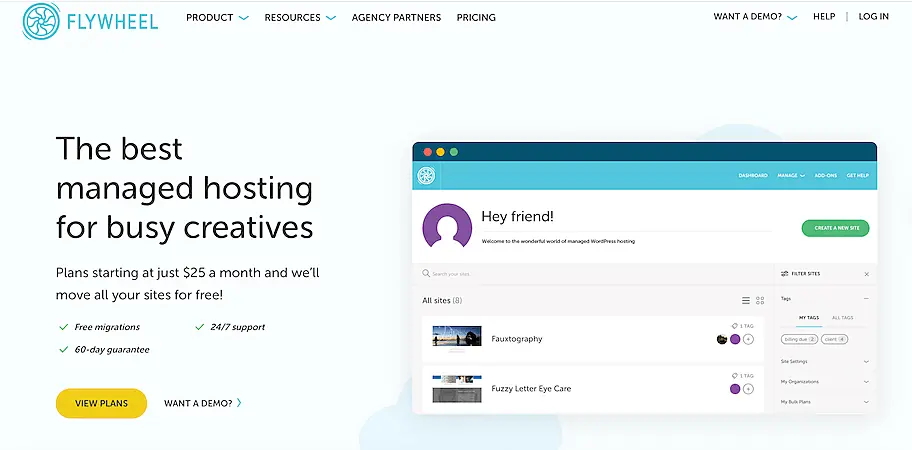The height and width of the screenshot is (450, 912).
Task: Click the Fuzzy Letter Eye Care site name
Action: [531, 388]
